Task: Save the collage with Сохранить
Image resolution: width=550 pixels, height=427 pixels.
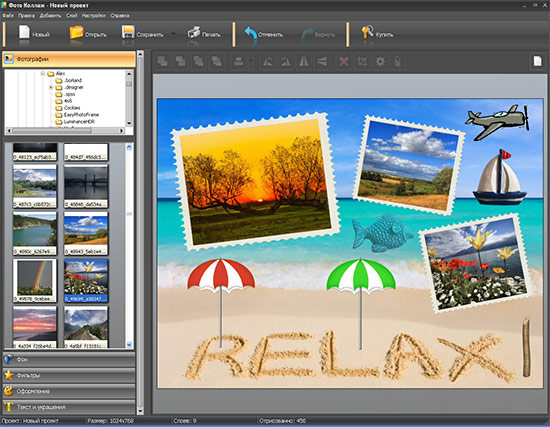Action: [x=142, y=34]
